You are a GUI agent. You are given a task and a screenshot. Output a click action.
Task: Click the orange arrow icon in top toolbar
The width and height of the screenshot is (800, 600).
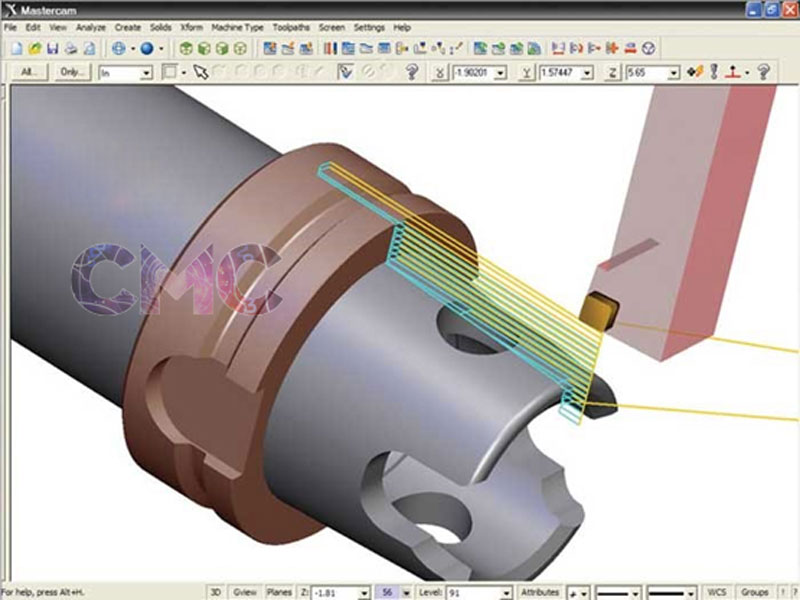[612, 48]
